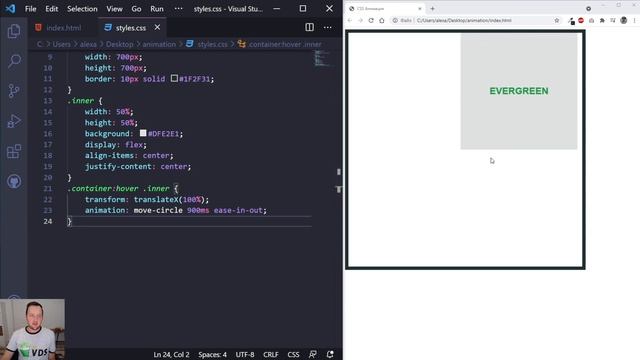Open a new browser tab
Viewport: 640px width, 360px height.
[432, 9]
